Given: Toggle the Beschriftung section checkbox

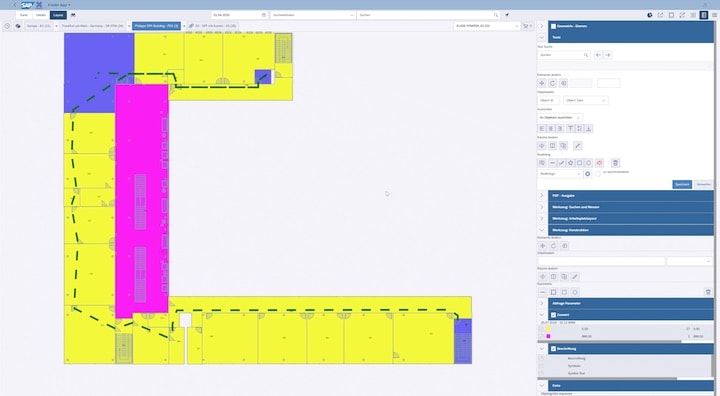Looking at the screenshot, I should pos(553,349).
